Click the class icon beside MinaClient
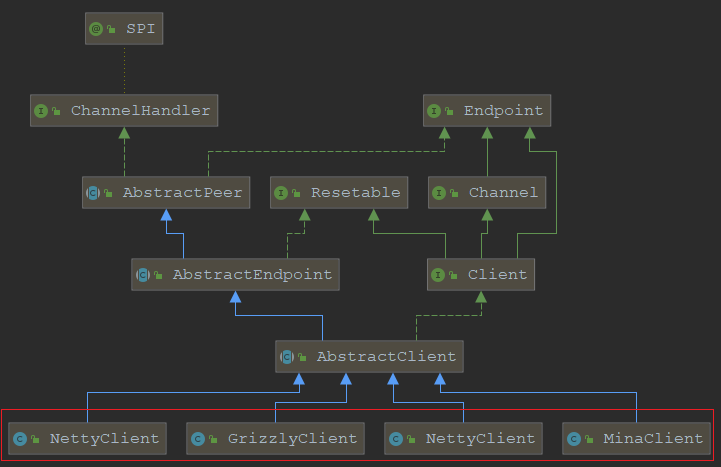Viewport: 721px width, 467px height. click(x=573, y=439)
